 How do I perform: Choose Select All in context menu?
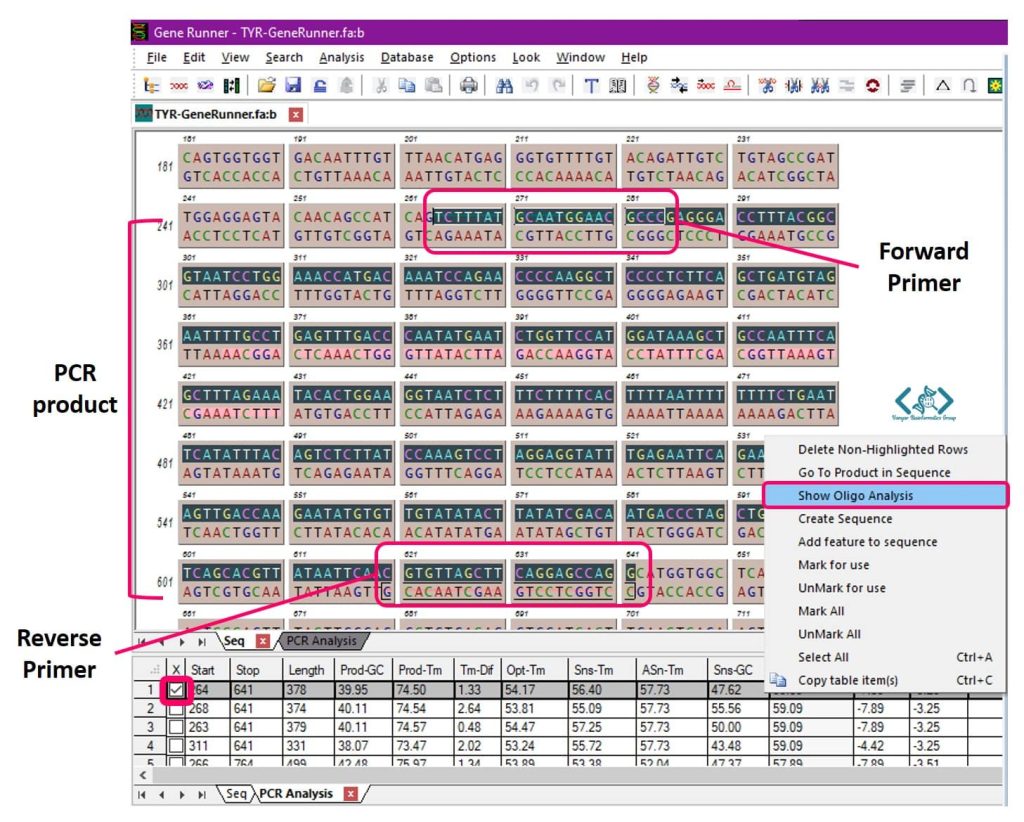point(885,657)
